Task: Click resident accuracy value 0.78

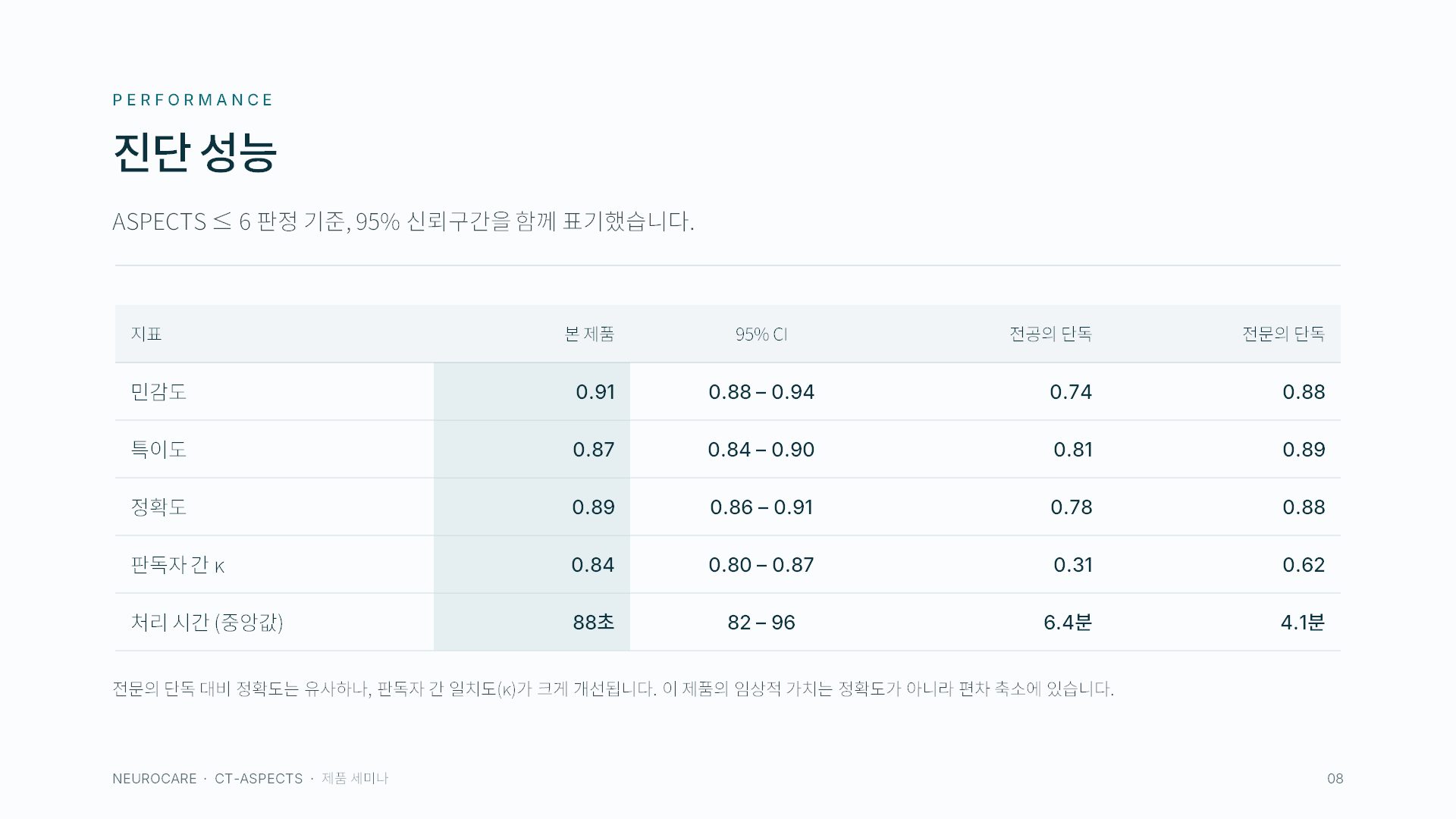Action: [1072, 507]
